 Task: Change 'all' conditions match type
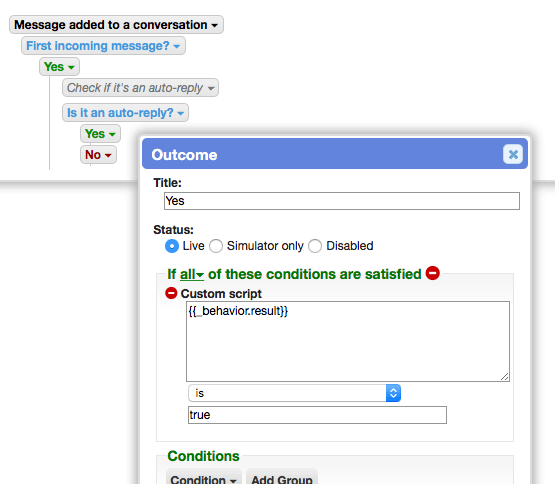pos(192,274)
